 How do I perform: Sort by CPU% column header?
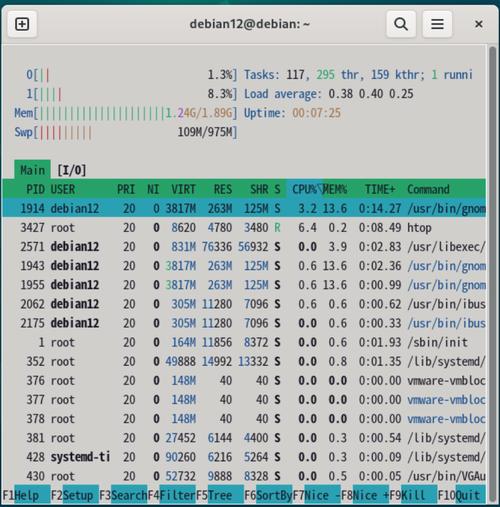tap(304, 189)
